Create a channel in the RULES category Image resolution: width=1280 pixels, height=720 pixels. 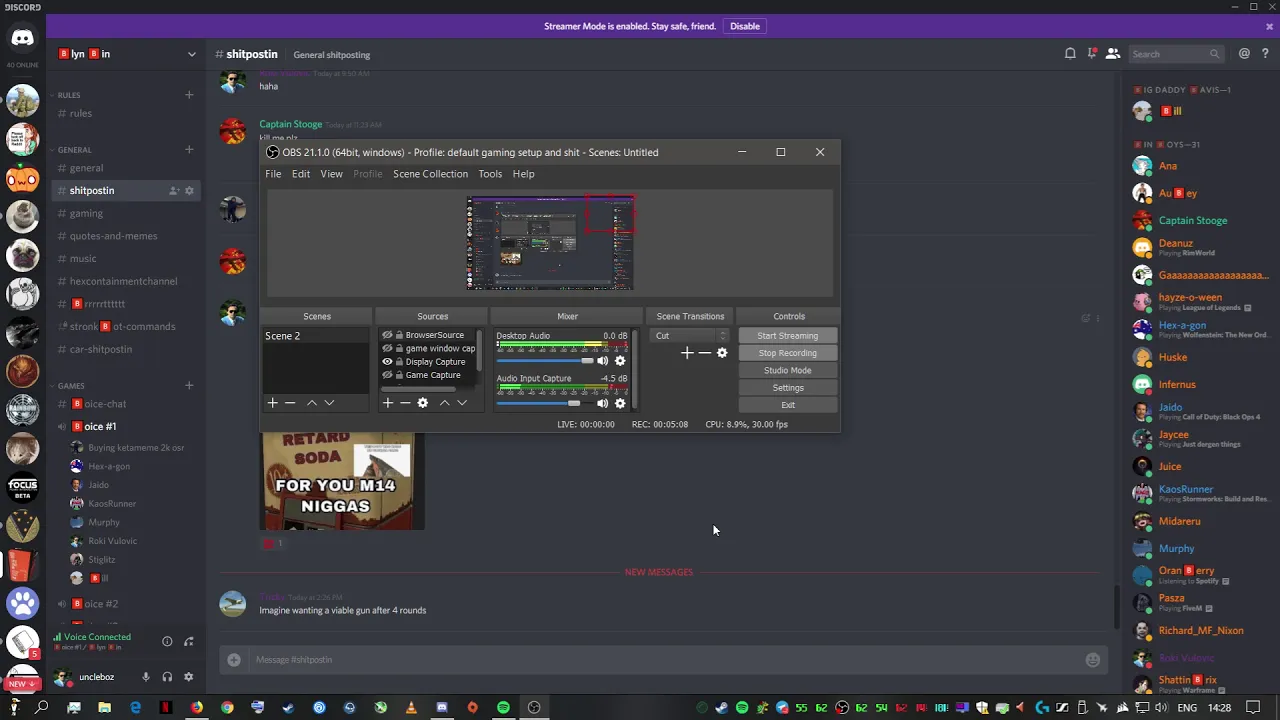point(189,95)
